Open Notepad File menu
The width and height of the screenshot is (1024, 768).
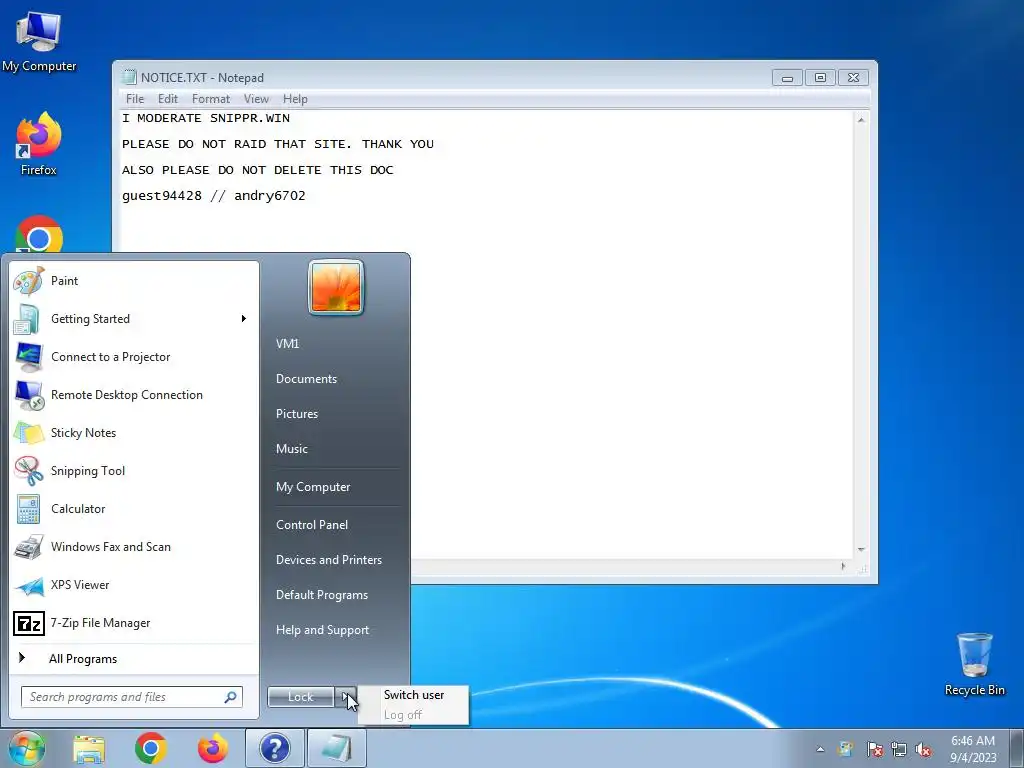[x=135, y=99]
